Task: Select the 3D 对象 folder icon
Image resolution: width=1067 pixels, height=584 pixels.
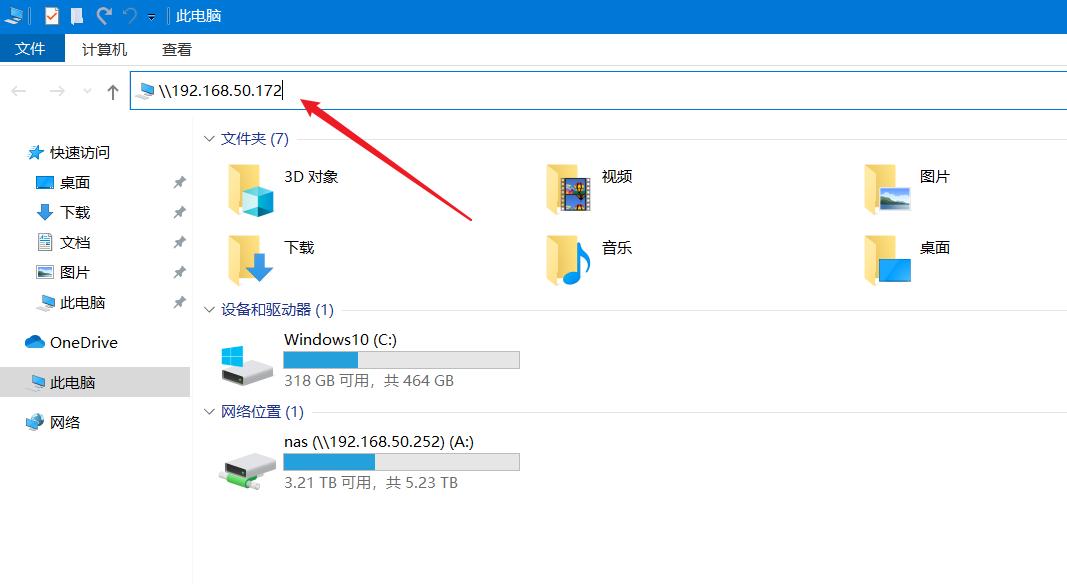Action: 250,190
